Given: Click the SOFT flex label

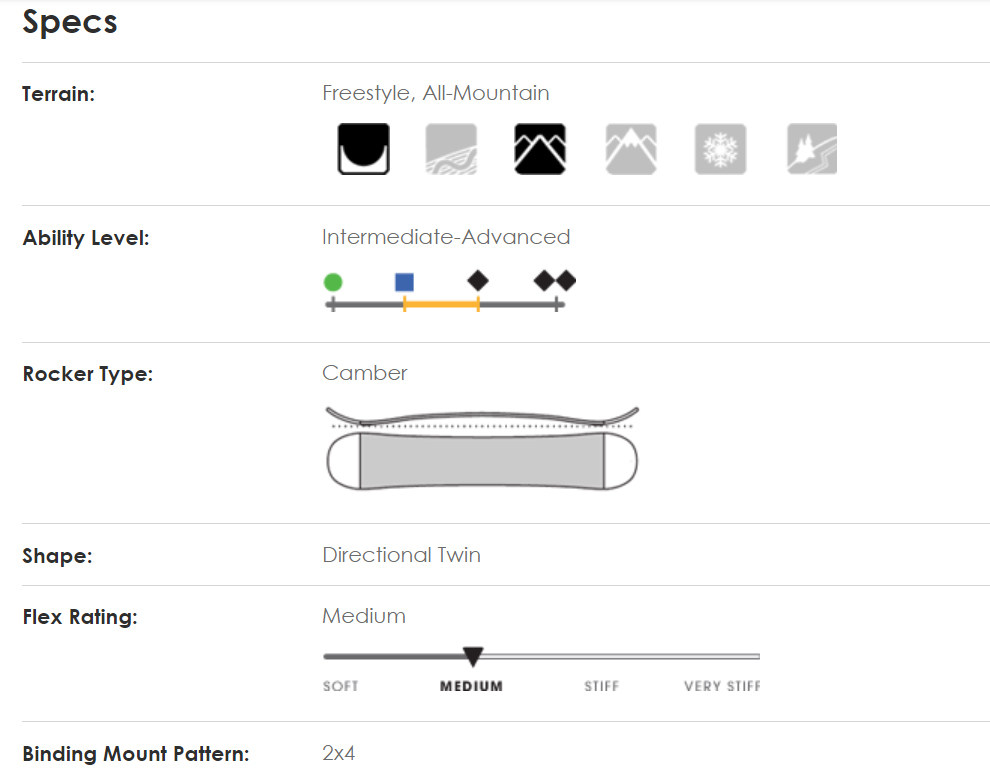Looking at the screenshot, I should (340, 686).
